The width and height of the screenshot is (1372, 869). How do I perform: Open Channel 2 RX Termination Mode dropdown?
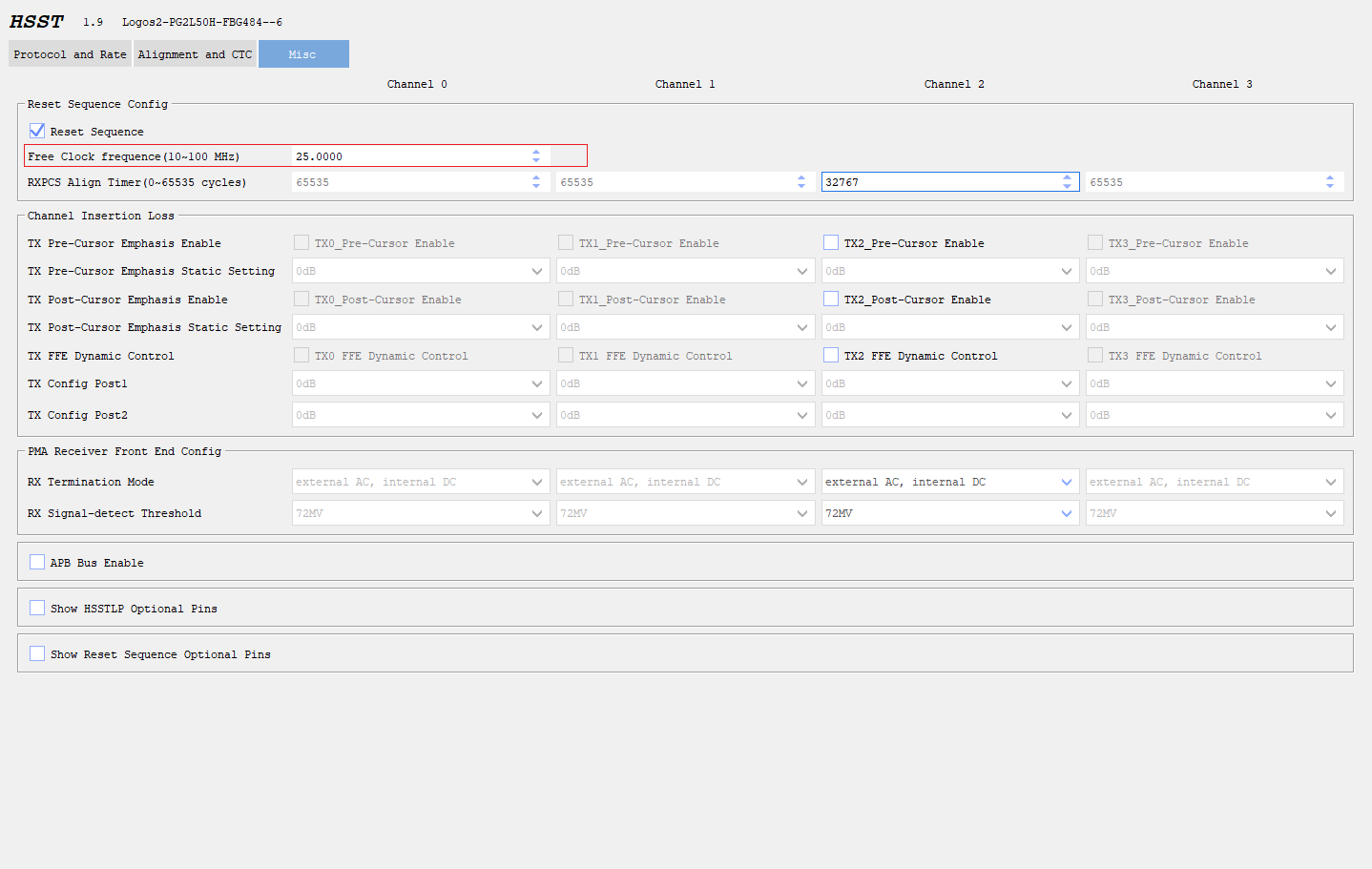(1066, 481)
